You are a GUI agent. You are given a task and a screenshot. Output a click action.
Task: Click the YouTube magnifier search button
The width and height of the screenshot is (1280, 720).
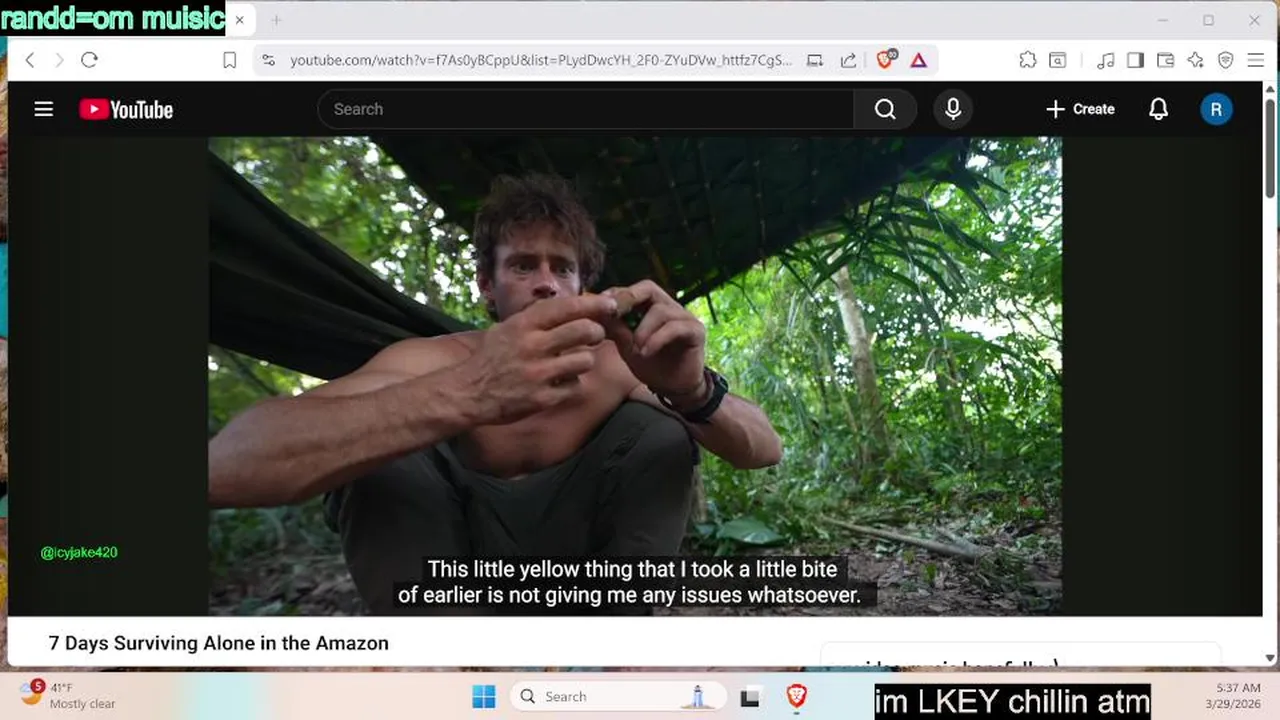[885, 109]
